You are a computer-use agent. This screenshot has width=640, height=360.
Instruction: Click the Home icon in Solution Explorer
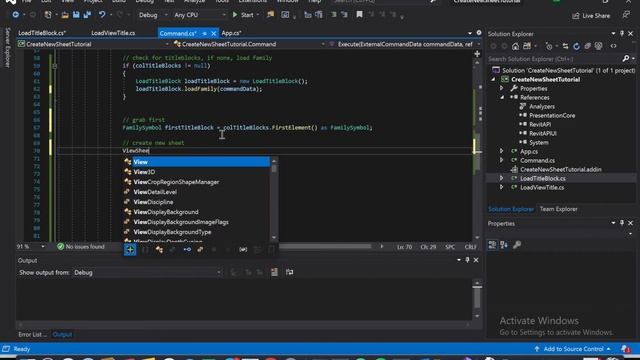click(x=516, y=47)
